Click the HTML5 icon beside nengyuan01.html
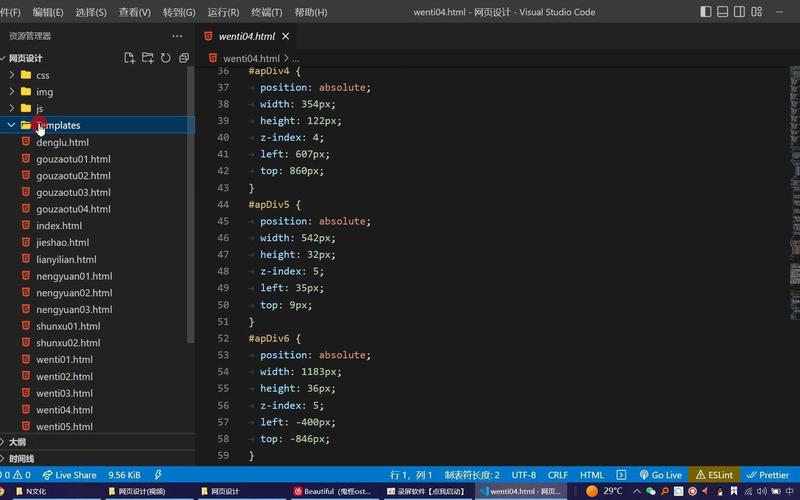This screenshot has width=800, height=500. point(26,276)
